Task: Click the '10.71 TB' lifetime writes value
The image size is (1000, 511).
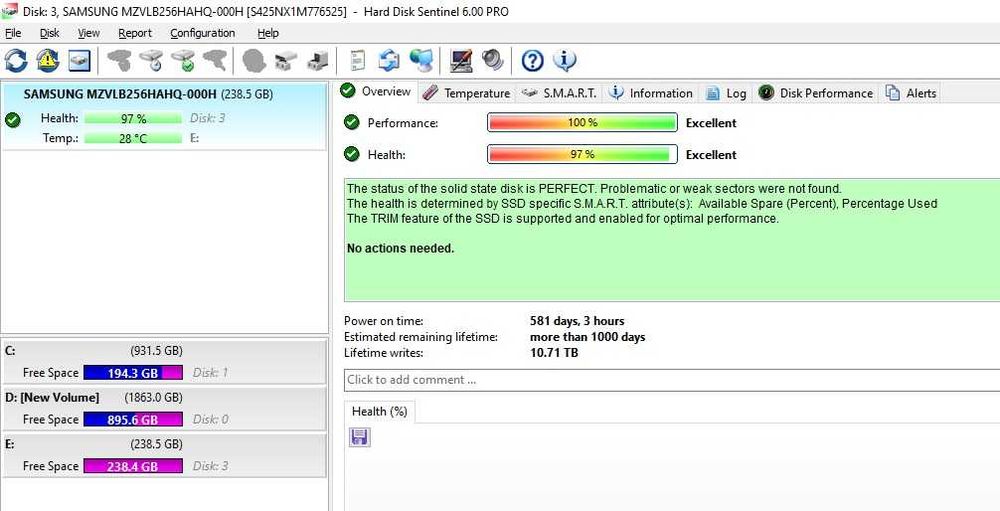Action: point(554,352)
